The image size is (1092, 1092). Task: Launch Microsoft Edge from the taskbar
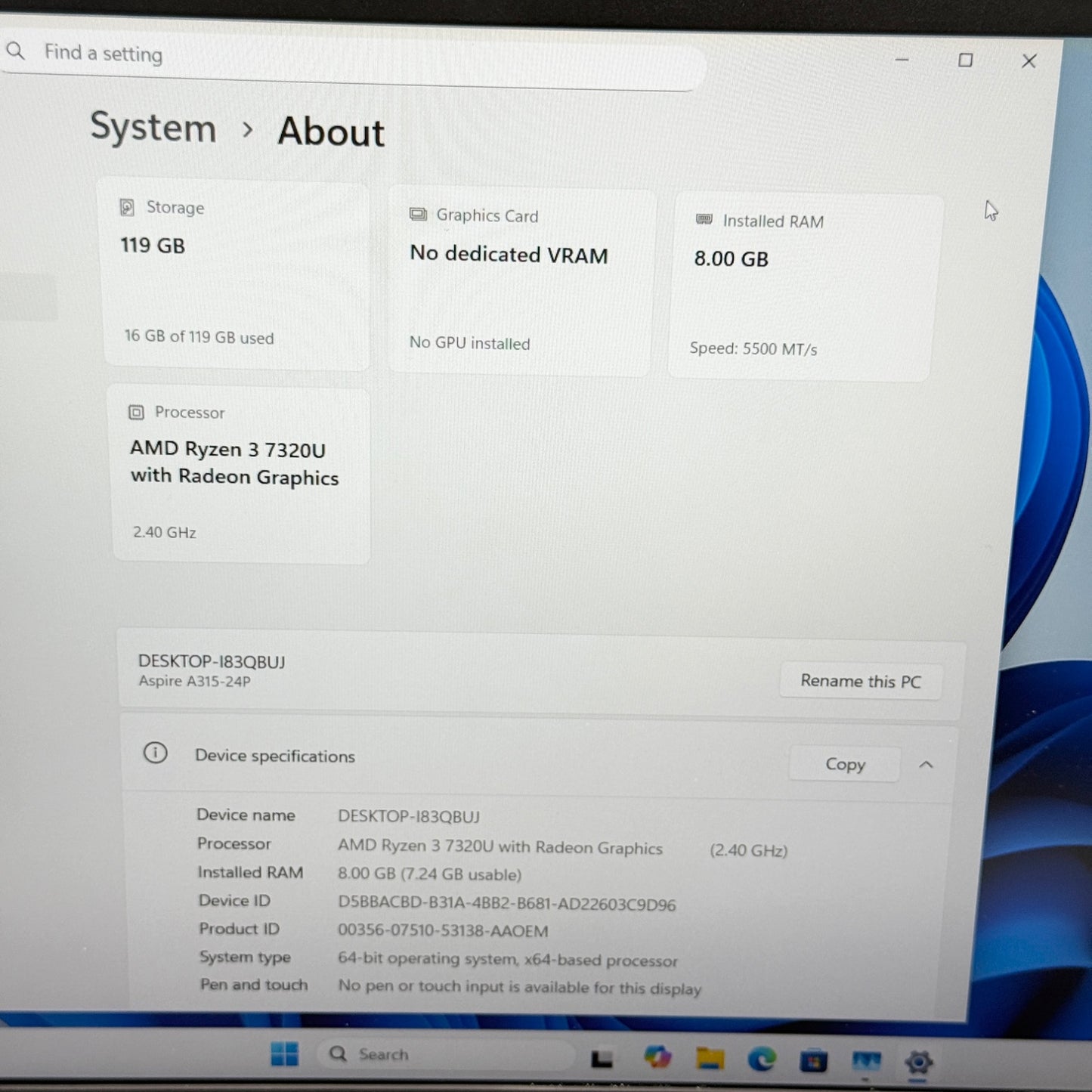[762, 1060]
